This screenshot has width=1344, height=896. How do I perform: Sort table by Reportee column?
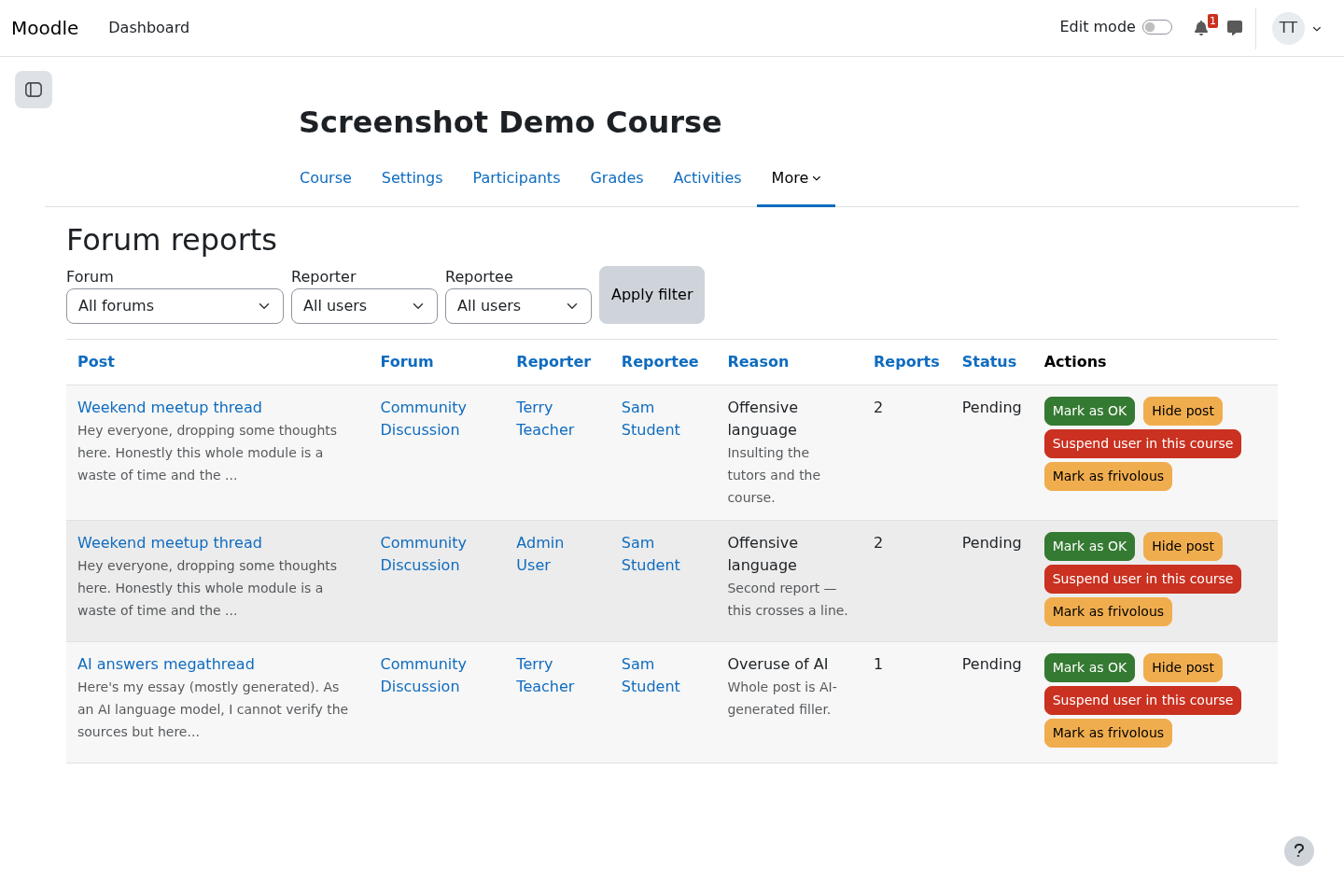660,362
